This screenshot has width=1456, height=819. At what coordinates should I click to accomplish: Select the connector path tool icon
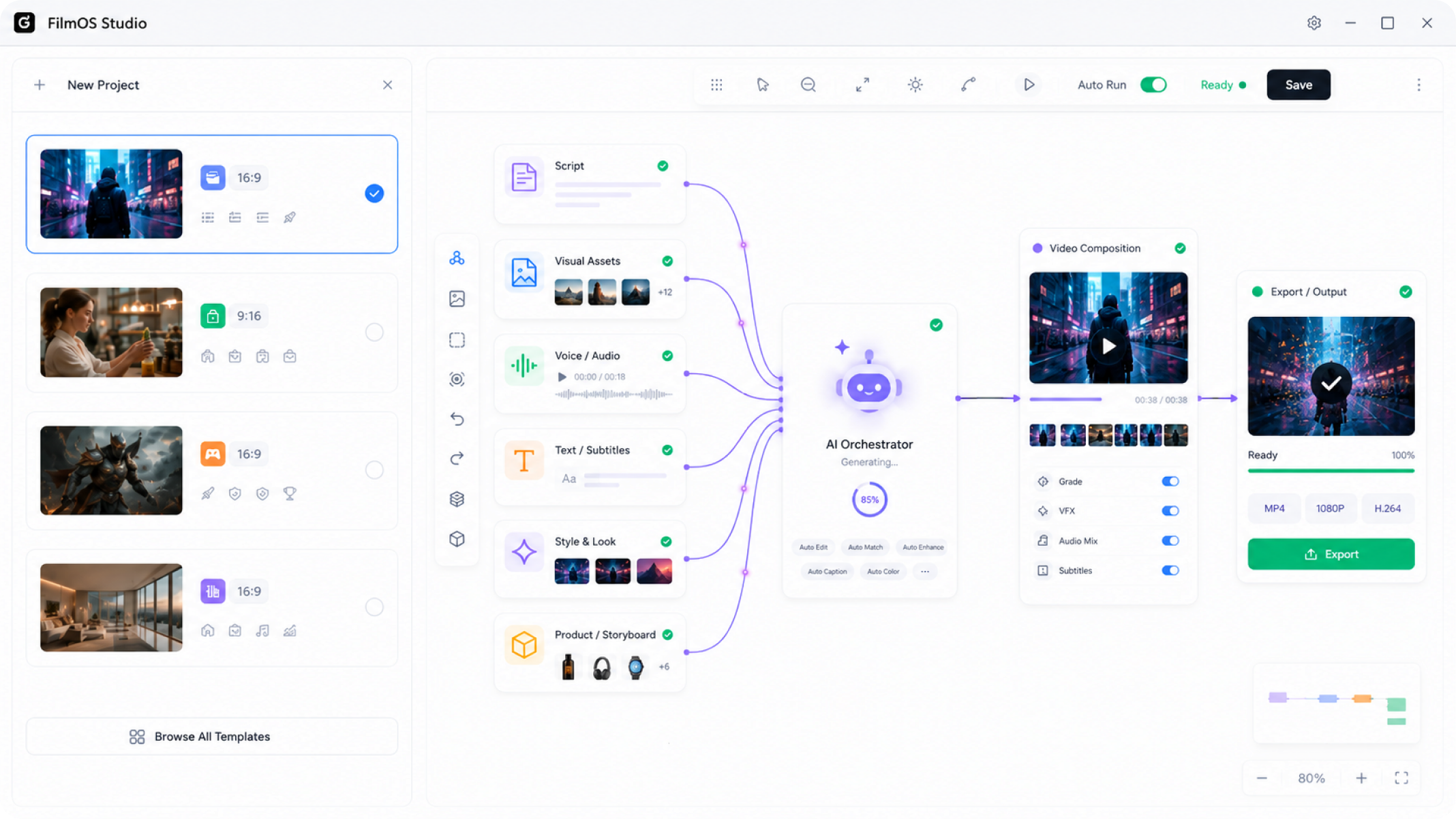point(968,84)
